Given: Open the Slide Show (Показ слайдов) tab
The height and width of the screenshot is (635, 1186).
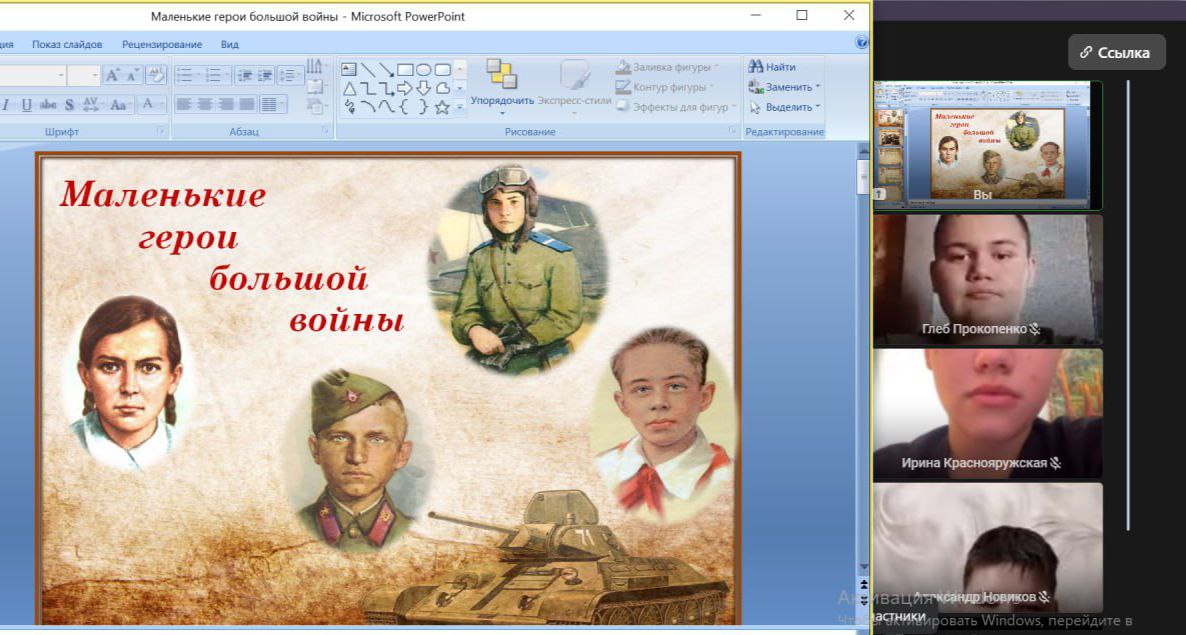Looking at the screenshot, I should point(67,44).
